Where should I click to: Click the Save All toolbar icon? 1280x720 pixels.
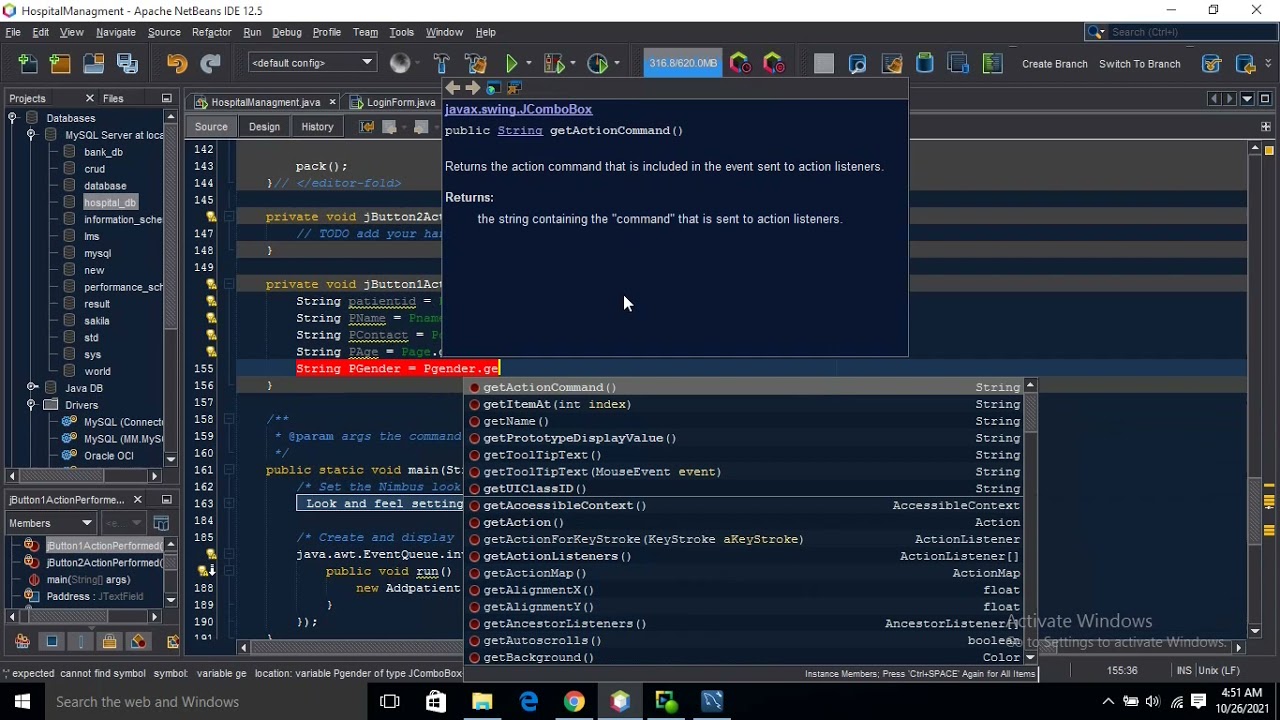(127, 64)
